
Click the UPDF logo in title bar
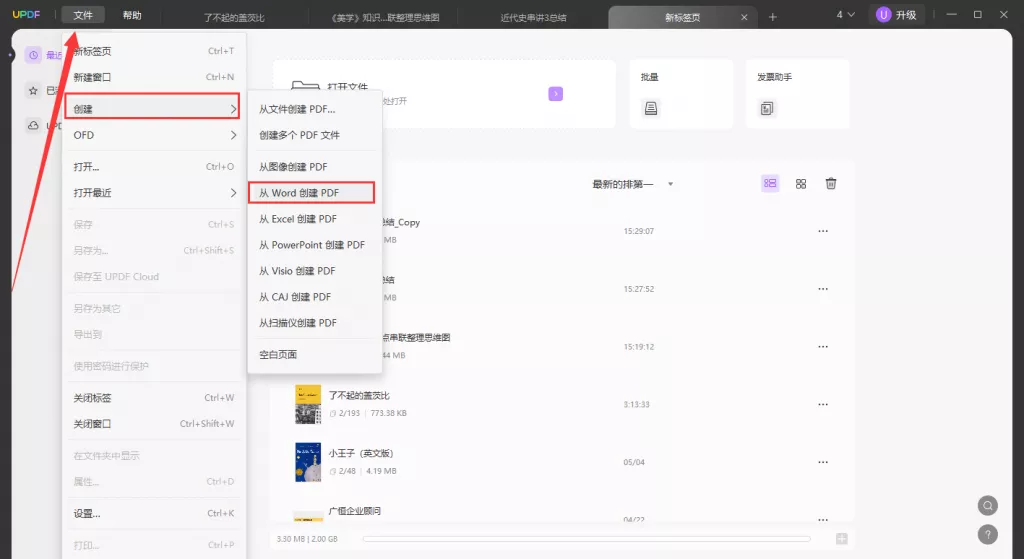click(26, 14)
